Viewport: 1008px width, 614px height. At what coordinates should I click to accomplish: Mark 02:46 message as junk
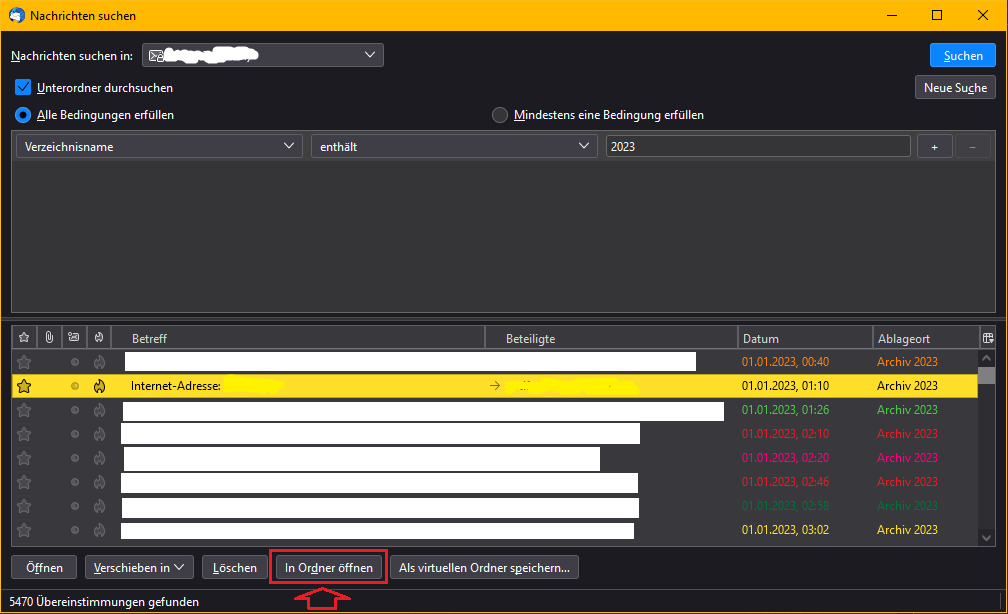pyautogui.click(x=100, y=482)
